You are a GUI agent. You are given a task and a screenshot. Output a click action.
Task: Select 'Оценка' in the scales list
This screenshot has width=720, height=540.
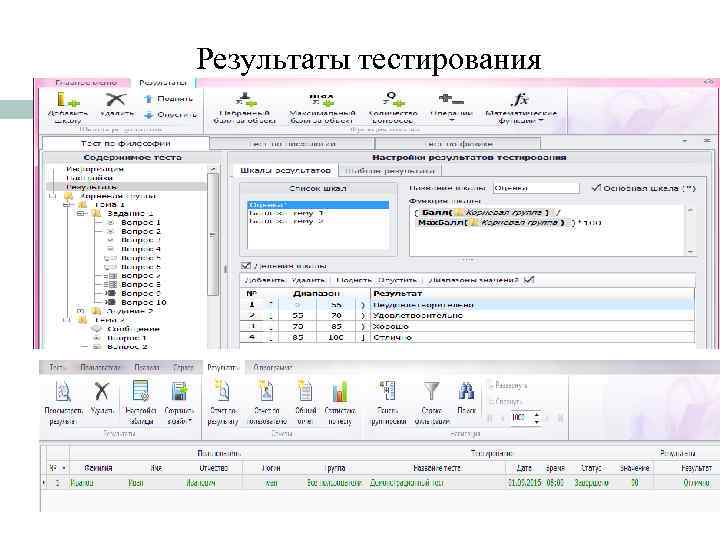[318, 205]
